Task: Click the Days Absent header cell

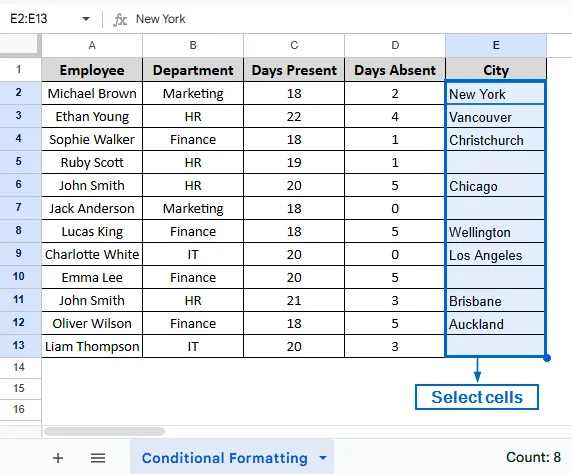Action: 395,70
